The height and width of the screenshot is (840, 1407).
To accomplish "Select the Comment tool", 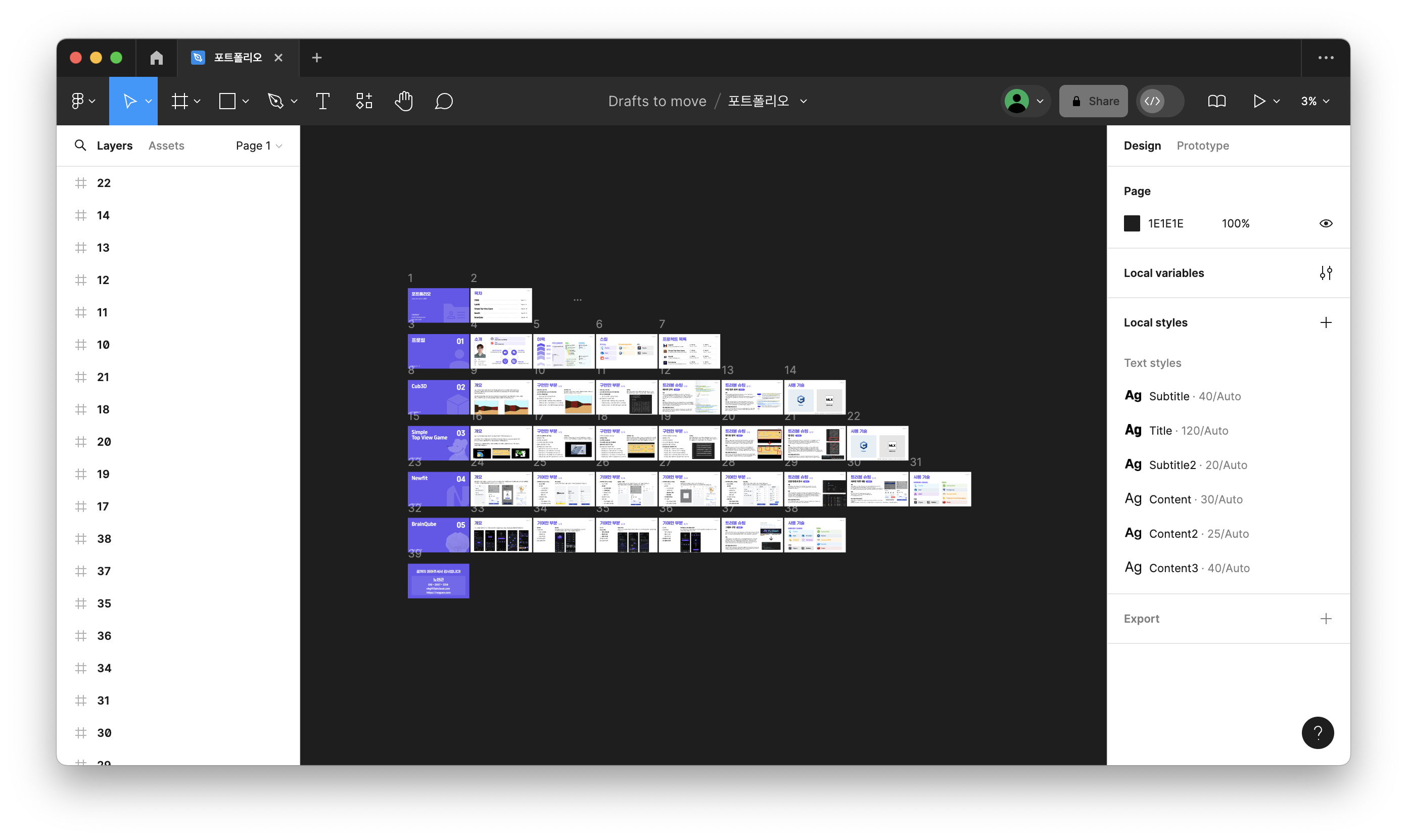I will [444, 101].
